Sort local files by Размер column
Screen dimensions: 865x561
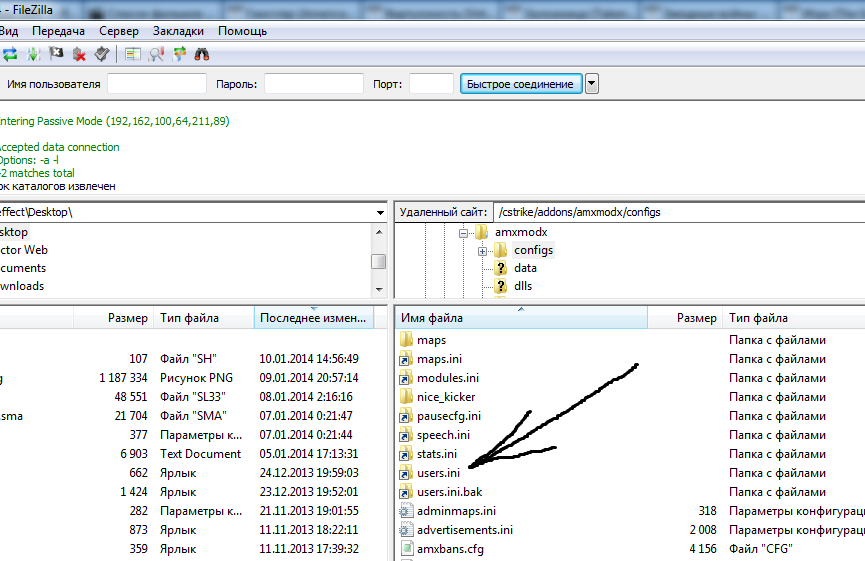114,318
